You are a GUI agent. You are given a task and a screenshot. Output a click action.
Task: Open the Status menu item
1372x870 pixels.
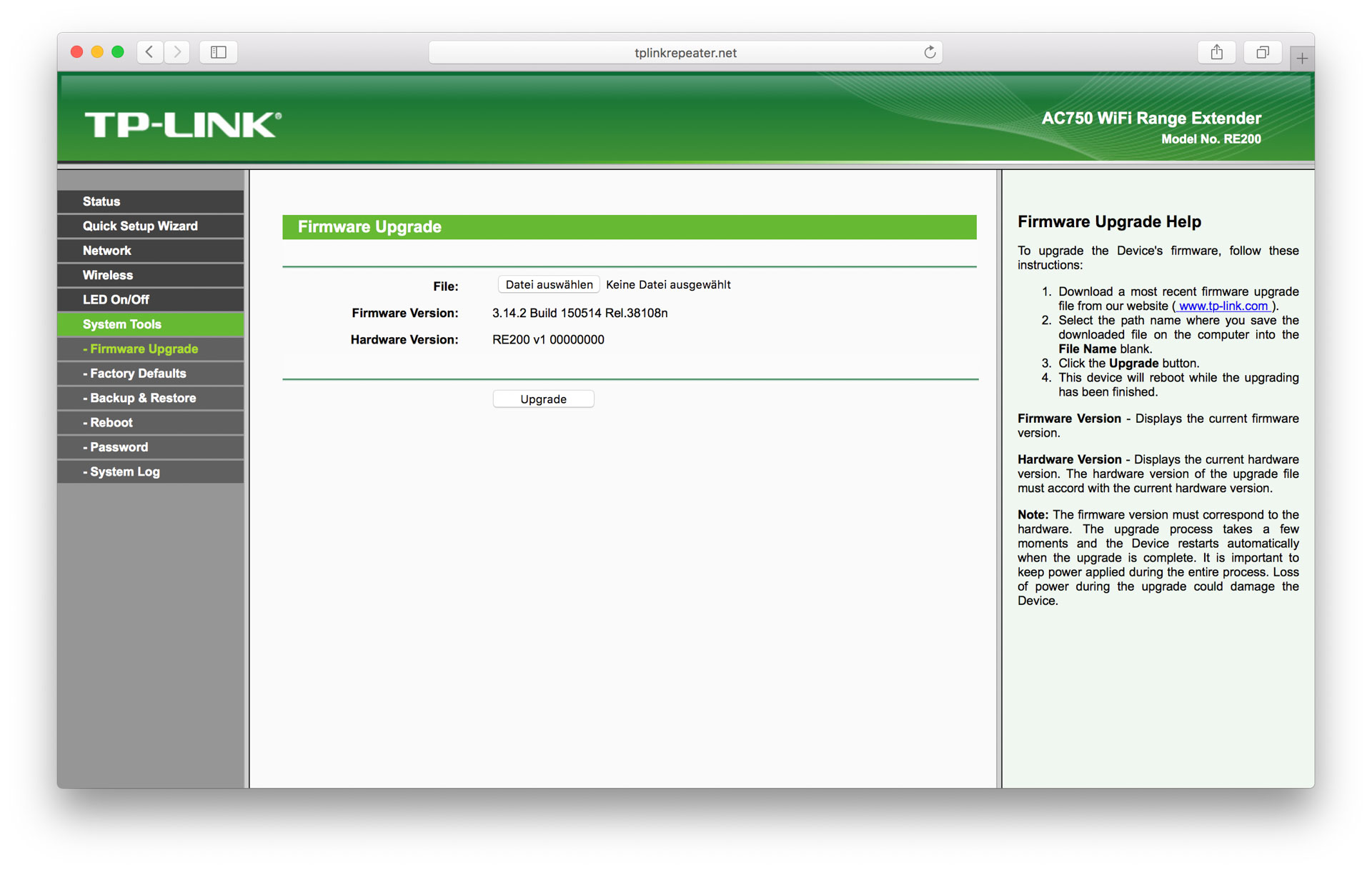coord(151,201)
